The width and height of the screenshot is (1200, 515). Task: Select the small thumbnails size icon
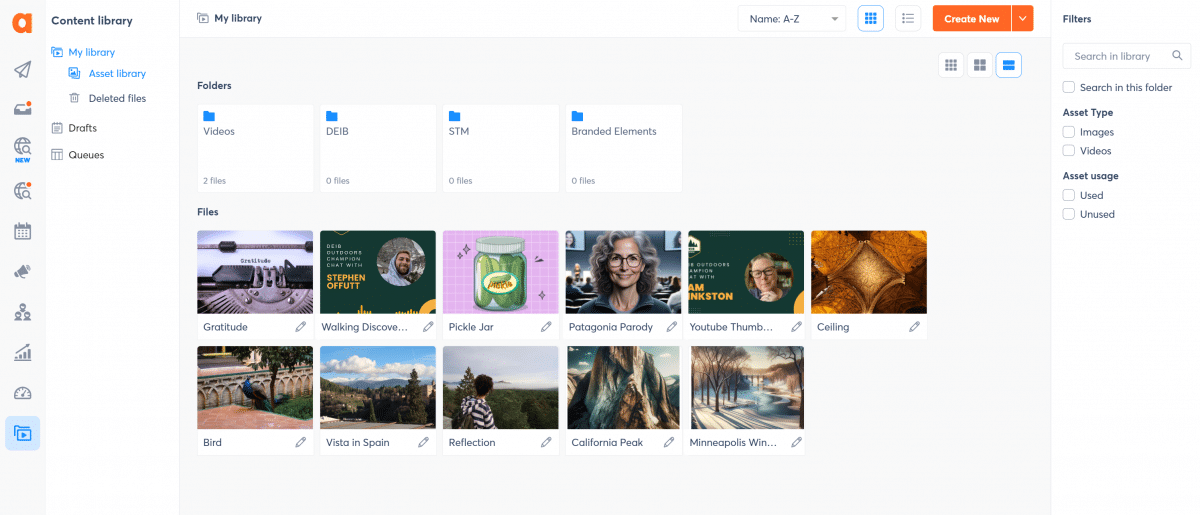coord(951,65)
